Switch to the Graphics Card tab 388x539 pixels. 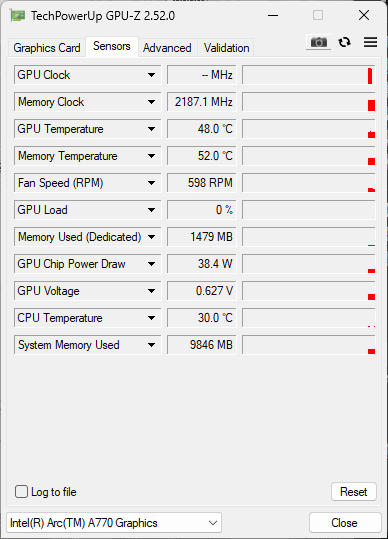point(47,48)
